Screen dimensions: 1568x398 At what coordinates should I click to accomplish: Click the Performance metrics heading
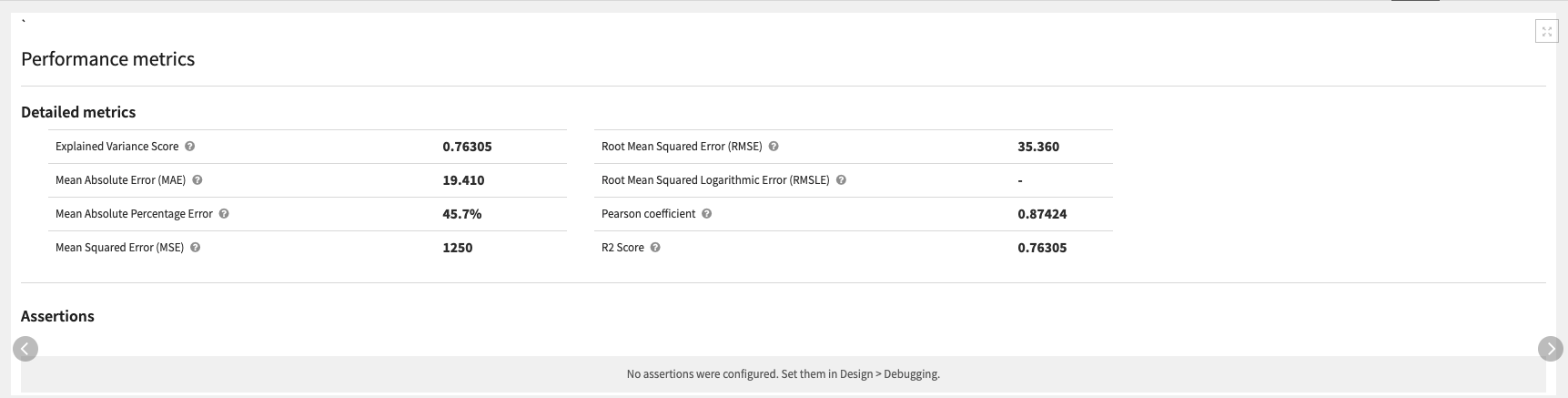point(107,59)
